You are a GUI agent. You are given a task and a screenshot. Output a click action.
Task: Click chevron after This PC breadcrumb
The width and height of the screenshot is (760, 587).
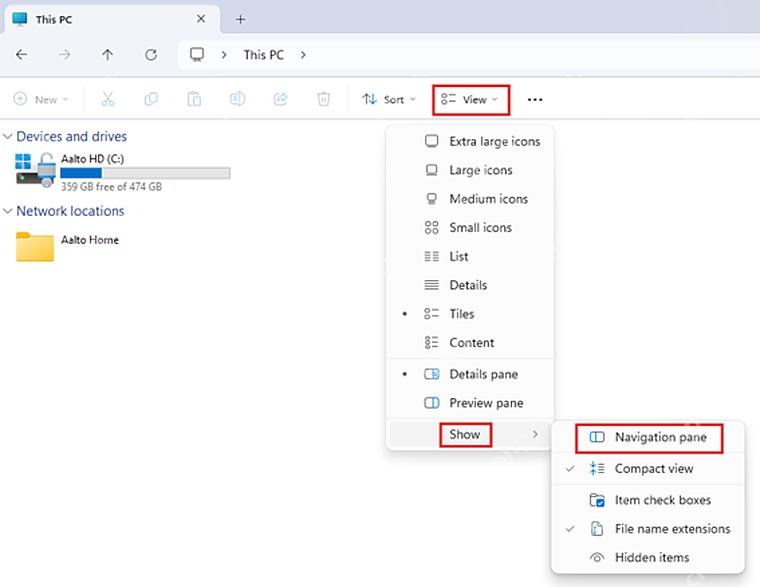pyautogui.click(x=303, y=55)
